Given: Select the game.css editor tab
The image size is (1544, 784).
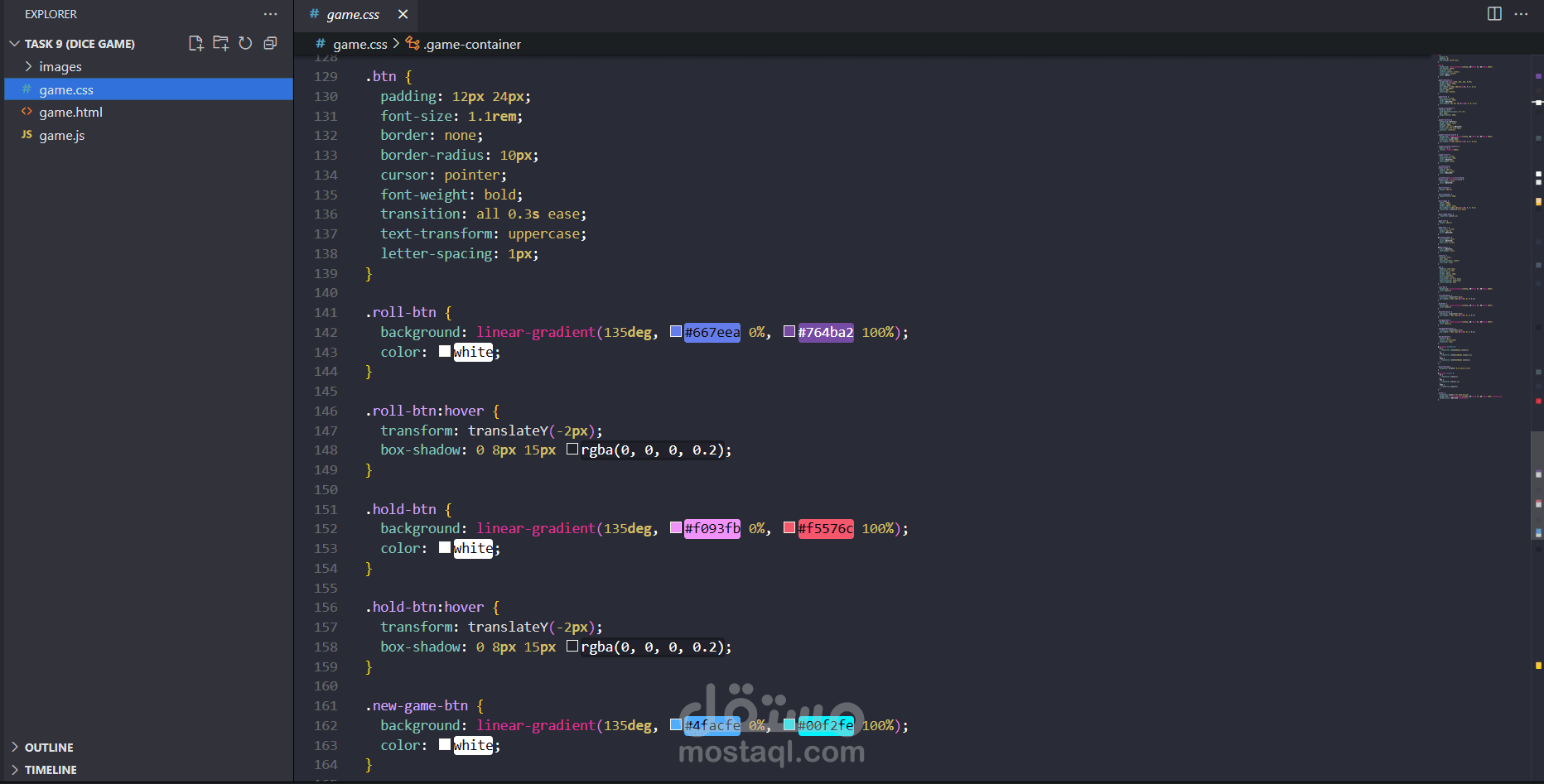Looking at the screenshot, I should pos(352,14).
